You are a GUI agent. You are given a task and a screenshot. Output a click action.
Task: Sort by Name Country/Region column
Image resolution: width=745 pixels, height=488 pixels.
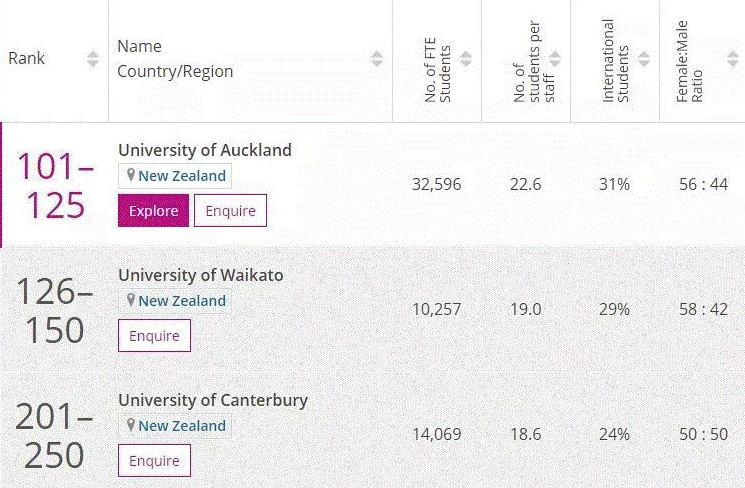coord(377,59)
